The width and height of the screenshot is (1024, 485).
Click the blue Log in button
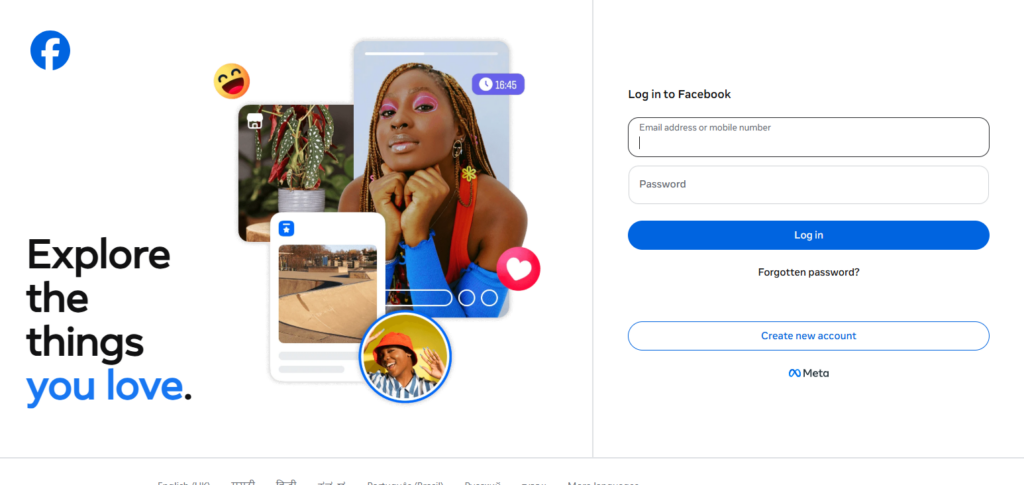(808, 235)
